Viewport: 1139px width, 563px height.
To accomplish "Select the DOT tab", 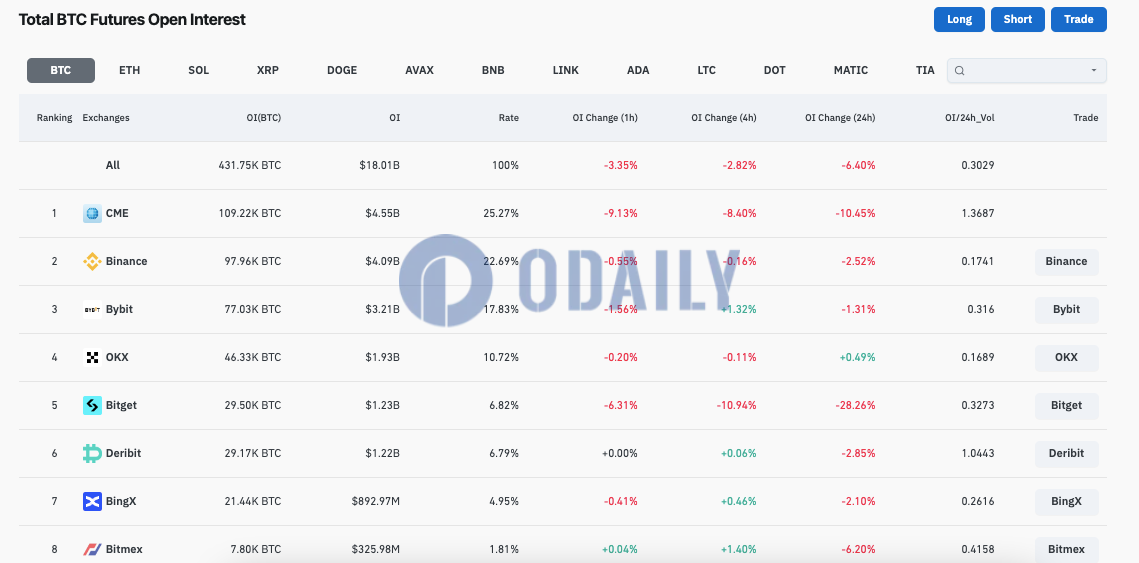I will 774,70.
